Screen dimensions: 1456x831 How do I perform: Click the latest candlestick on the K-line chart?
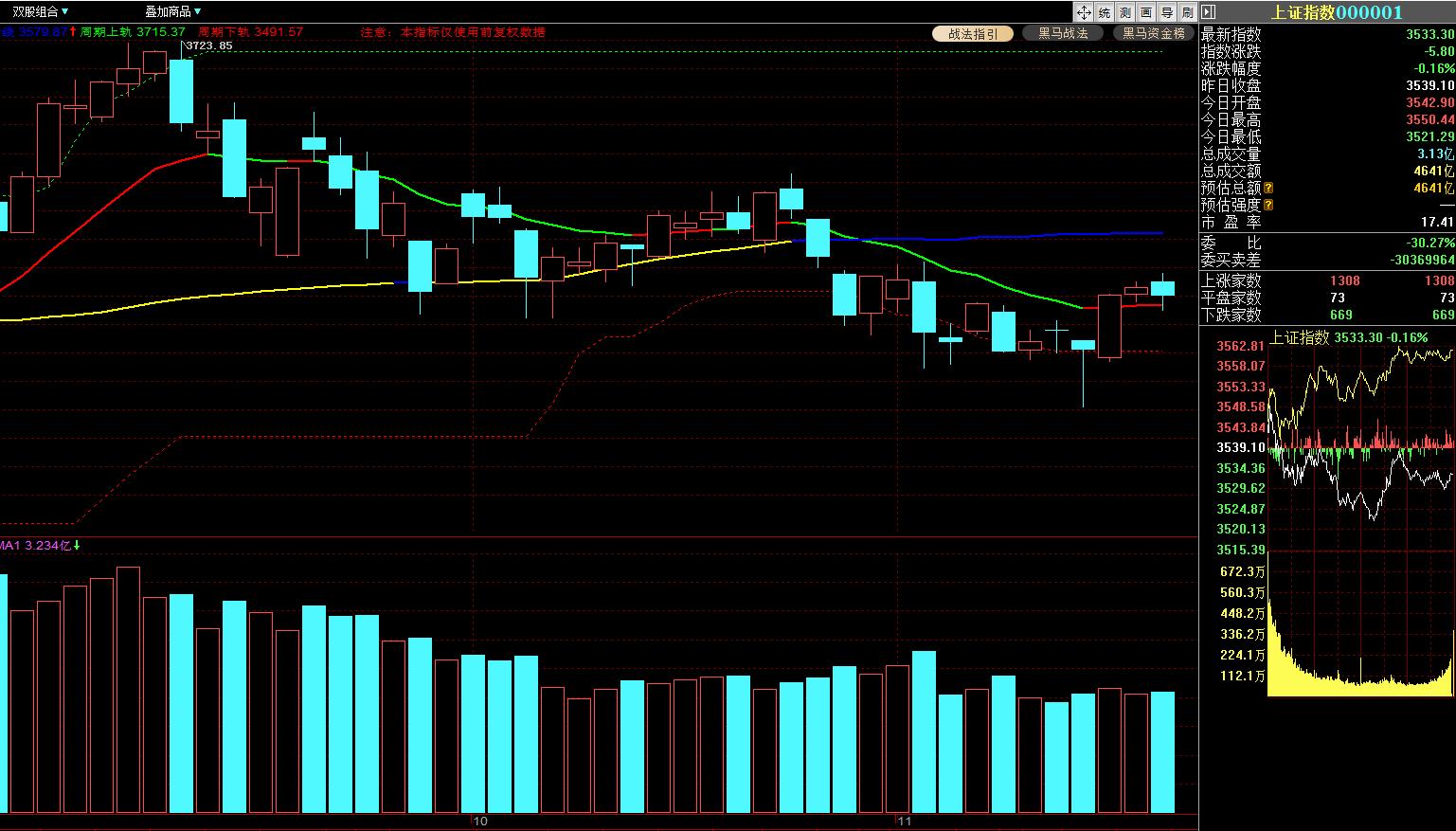[x=1162, y=288]
